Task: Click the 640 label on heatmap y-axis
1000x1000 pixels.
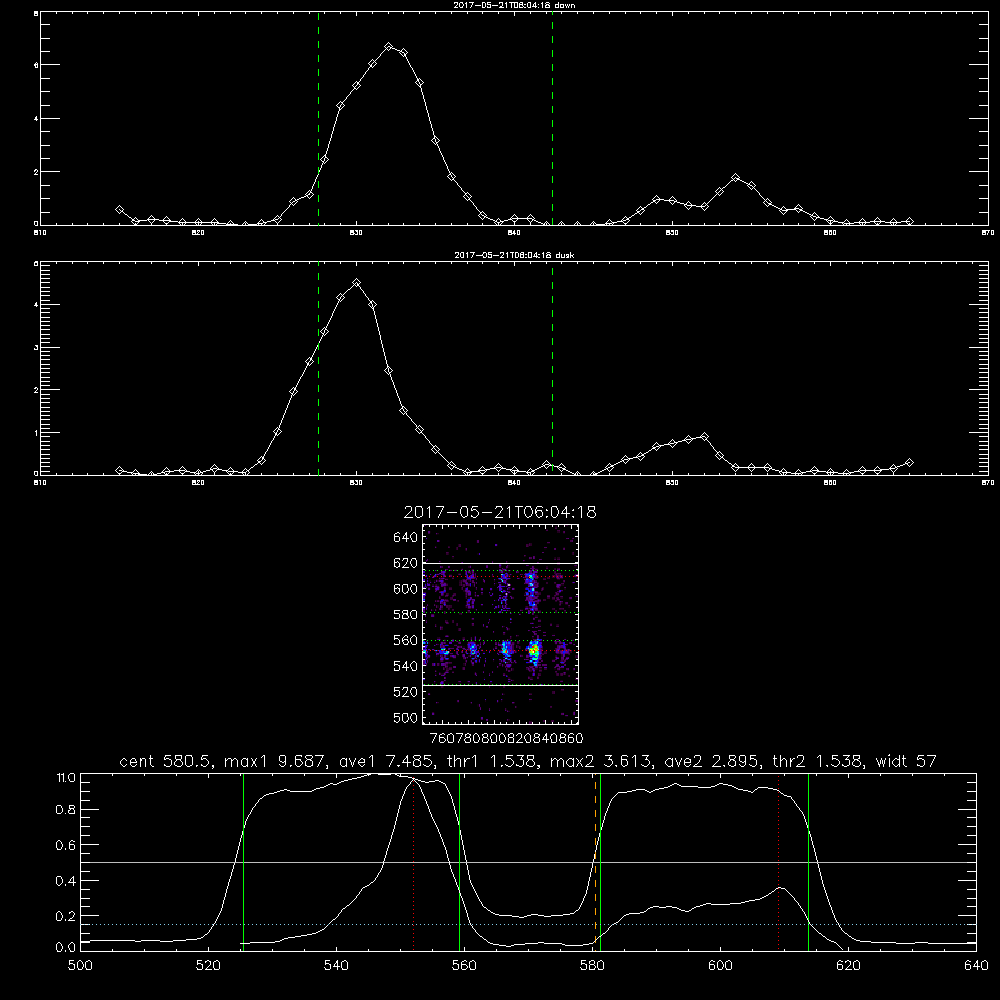Action: tap(406, 538)
